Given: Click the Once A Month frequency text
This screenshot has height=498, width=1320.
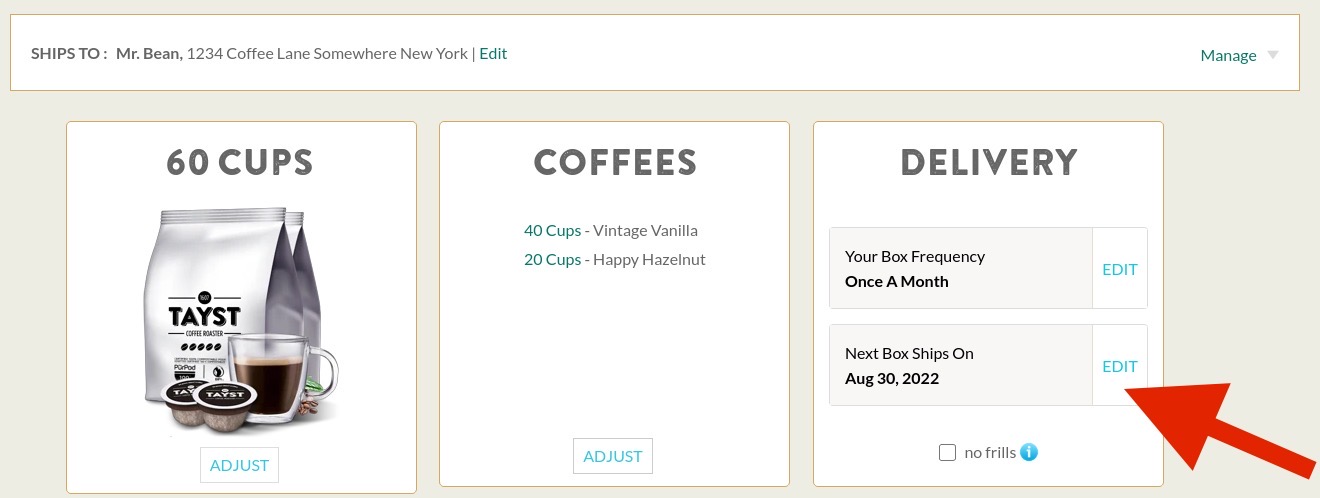Looking at the screenshot, I should click(x=896, y=281).
